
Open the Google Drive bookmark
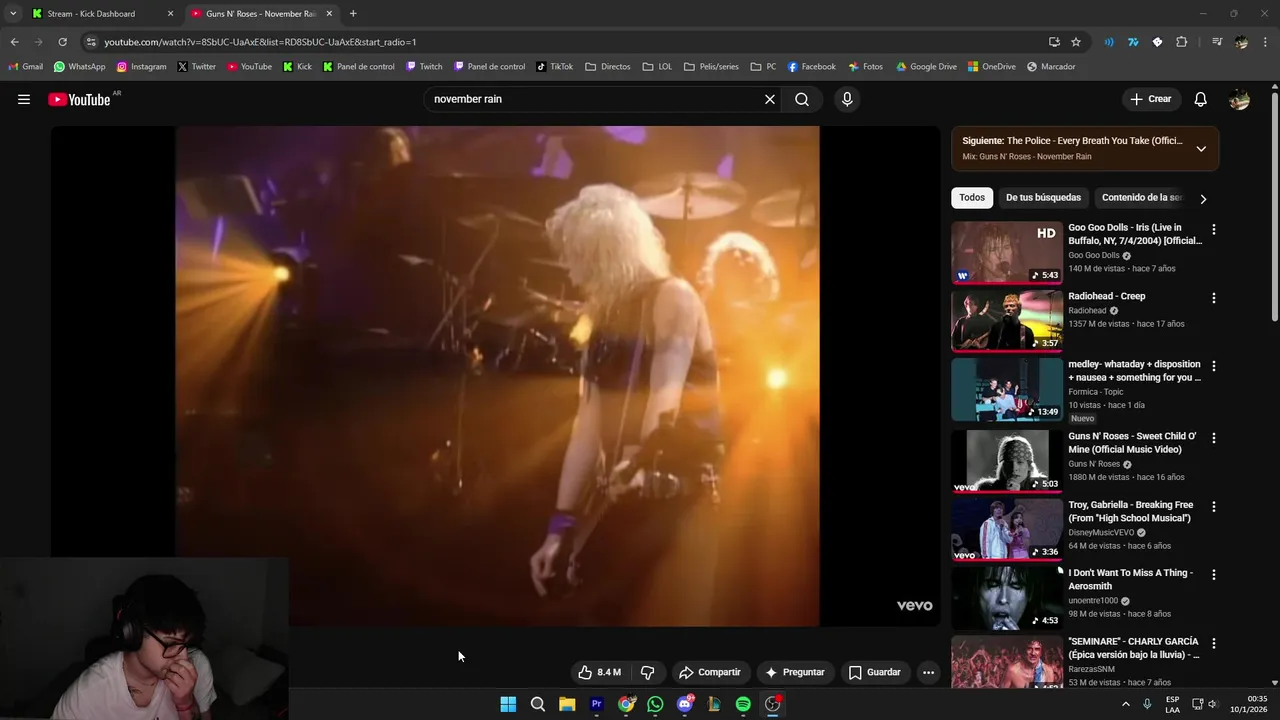click(926, 67)
